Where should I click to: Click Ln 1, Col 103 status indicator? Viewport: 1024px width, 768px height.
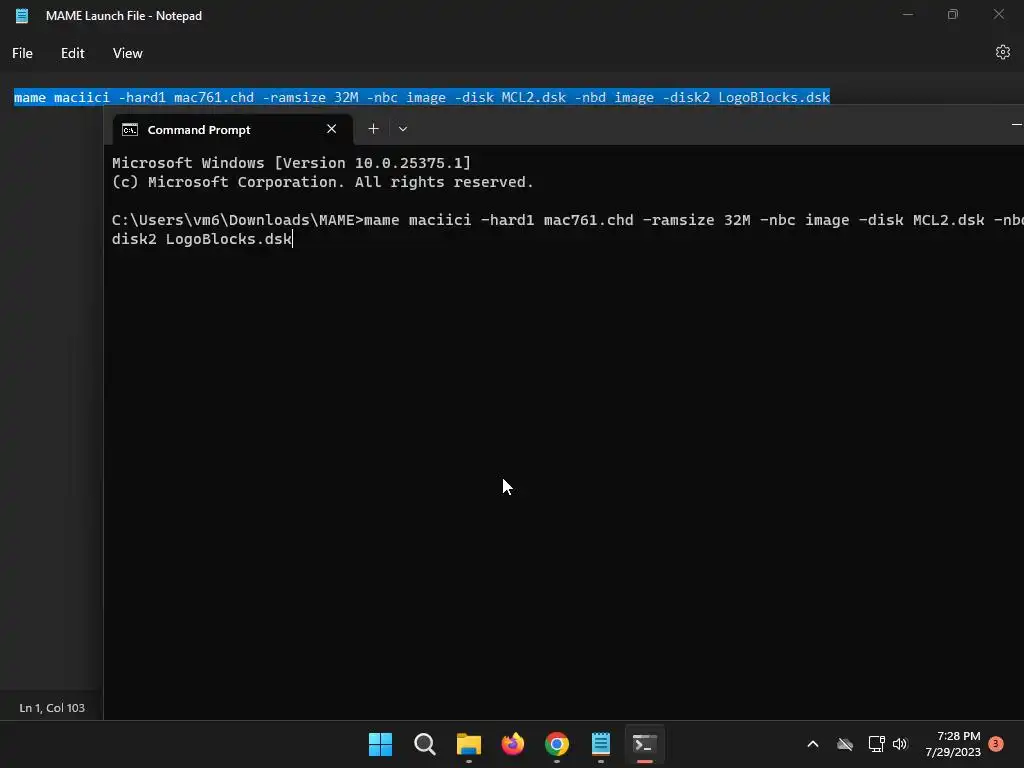52,708
